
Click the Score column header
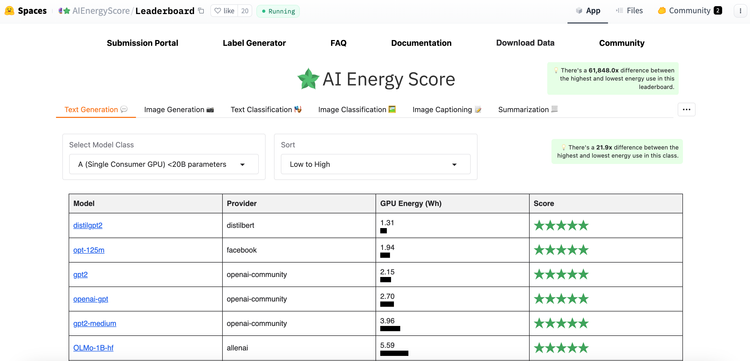pyautogui.click(x=606, y=203)
